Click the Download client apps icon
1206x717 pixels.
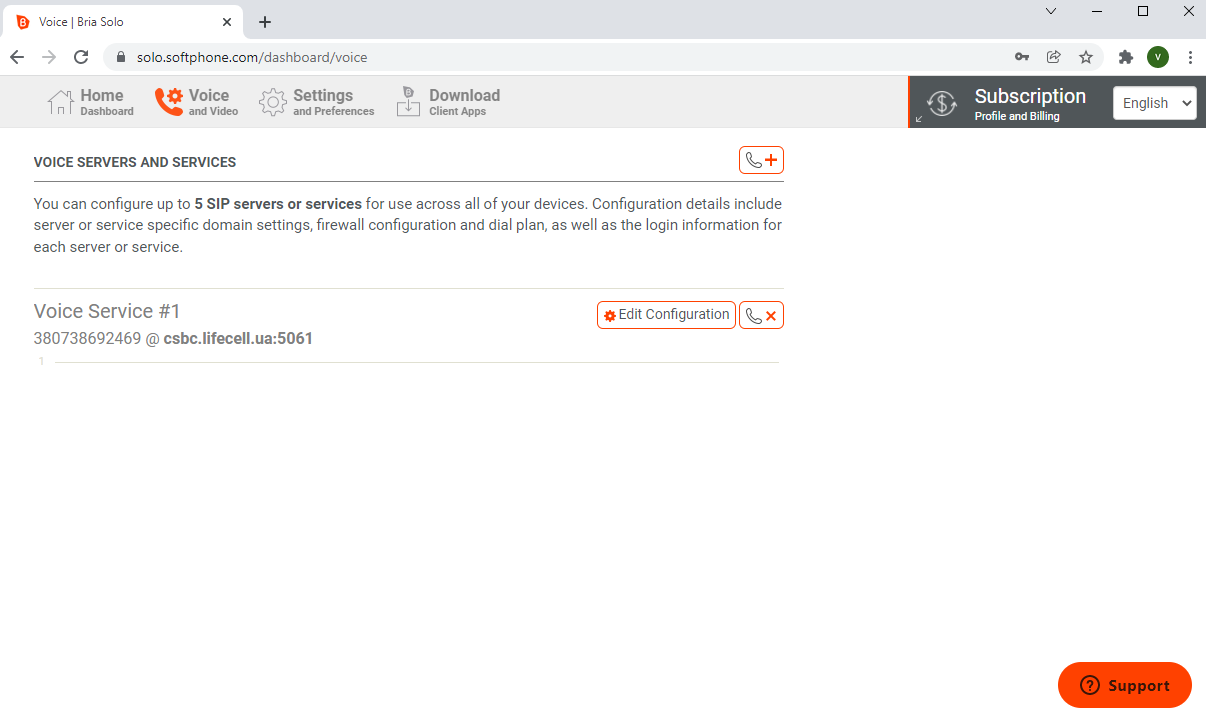(408, 102)
